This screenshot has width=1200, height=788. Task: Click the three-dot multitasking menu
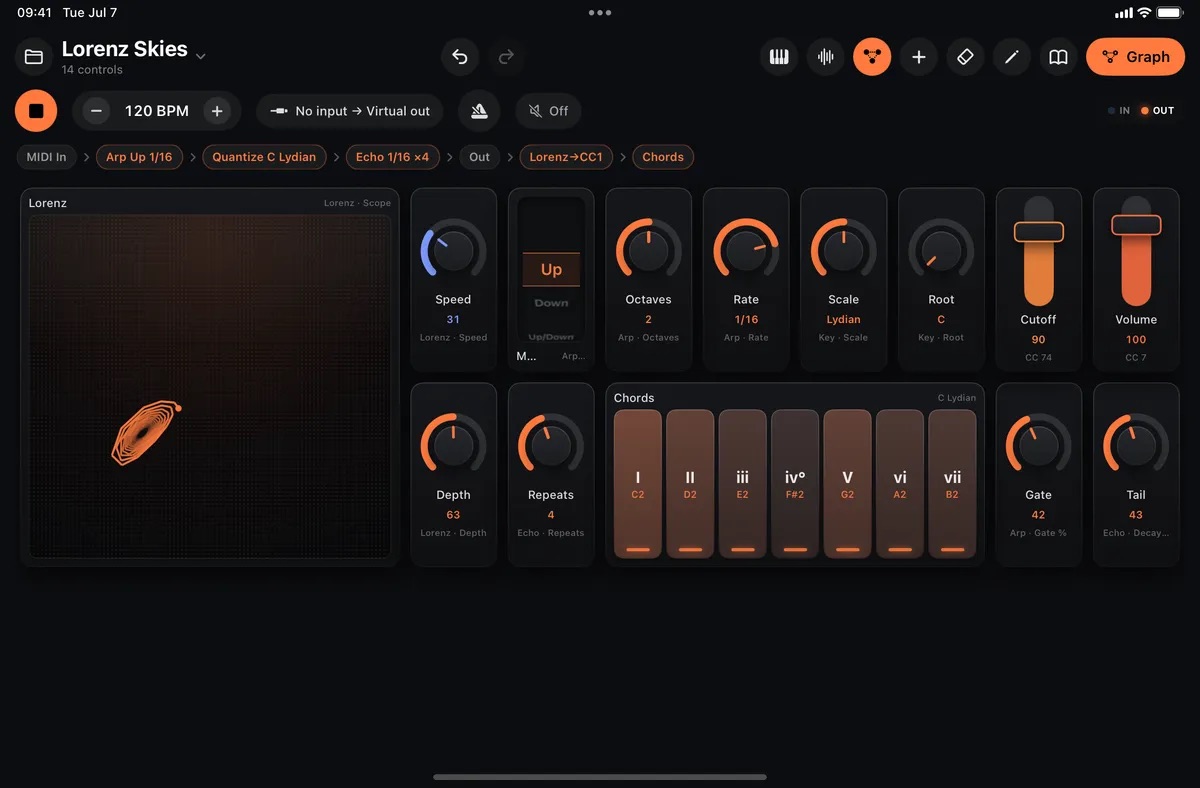point(600,13)
